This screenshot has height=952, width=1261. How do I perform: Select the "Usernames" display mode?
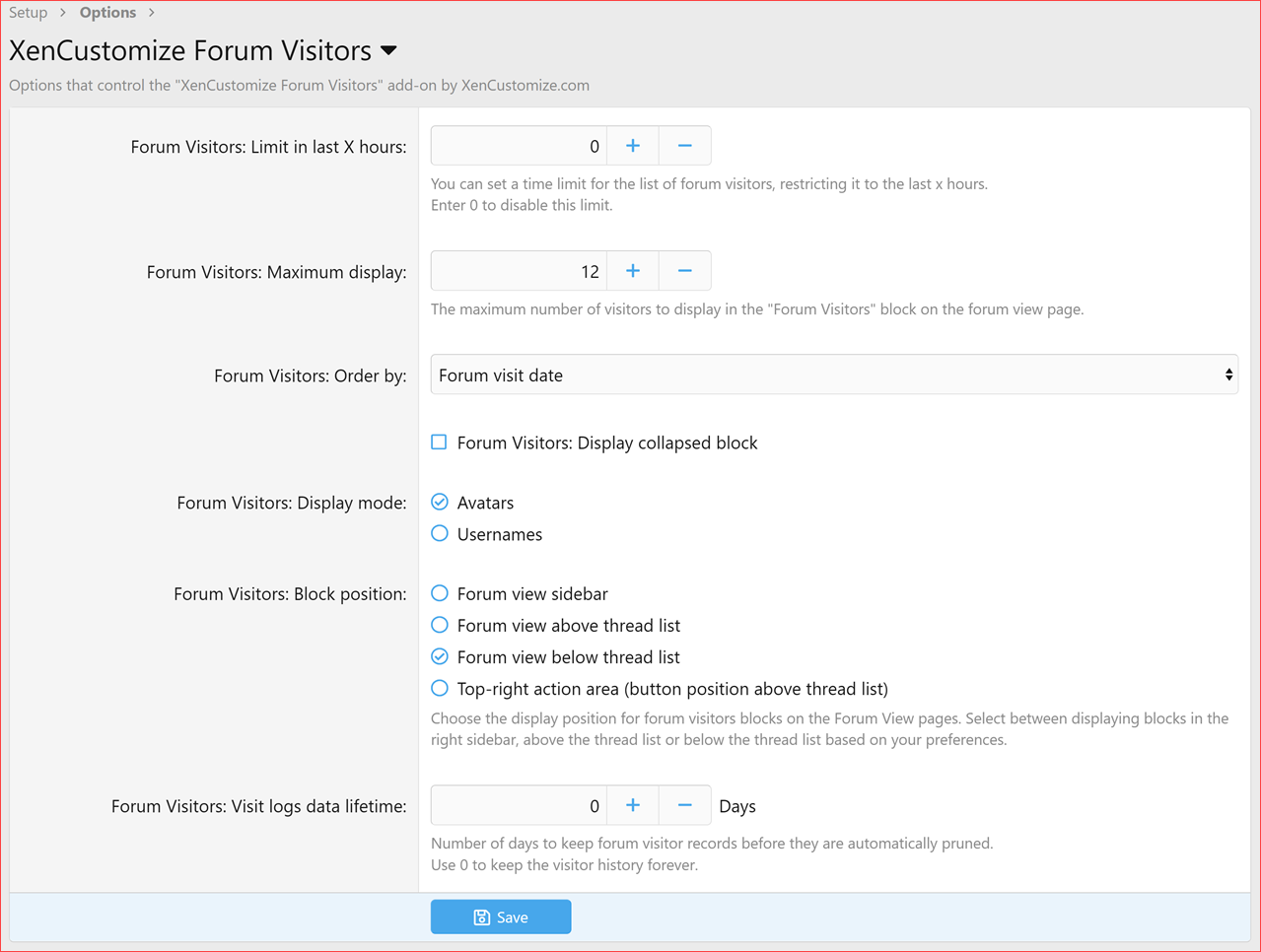(x=439, y=533)
